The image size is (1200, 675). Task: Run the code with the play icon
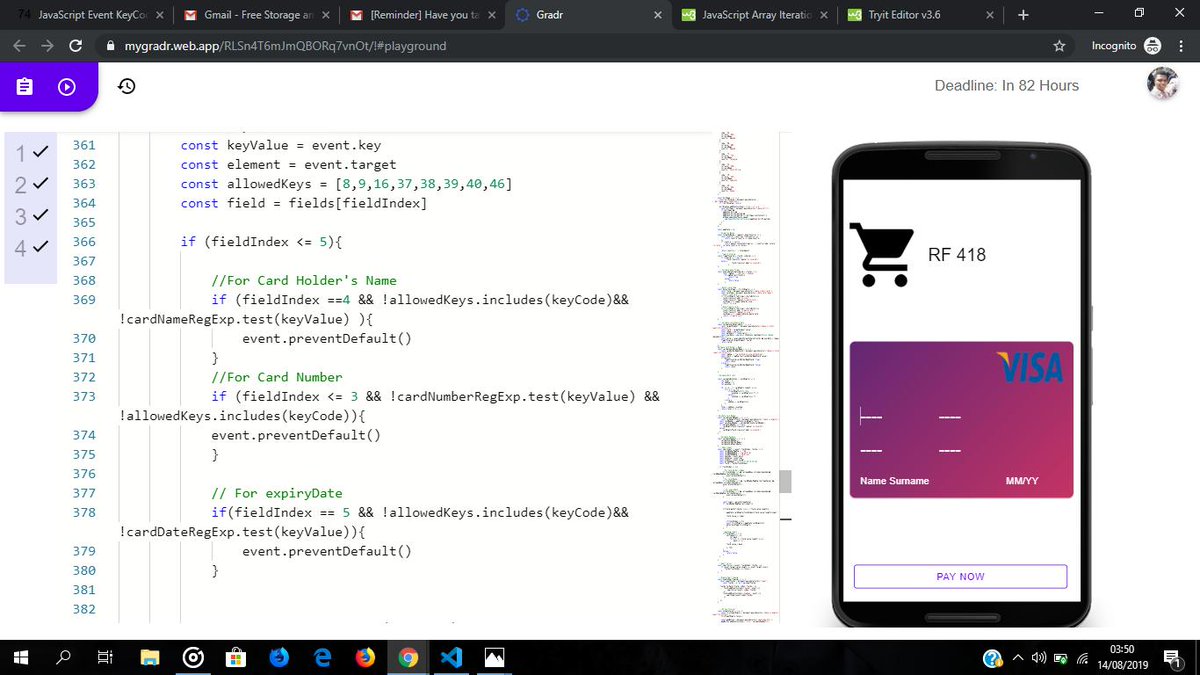[x=67, y=87]
